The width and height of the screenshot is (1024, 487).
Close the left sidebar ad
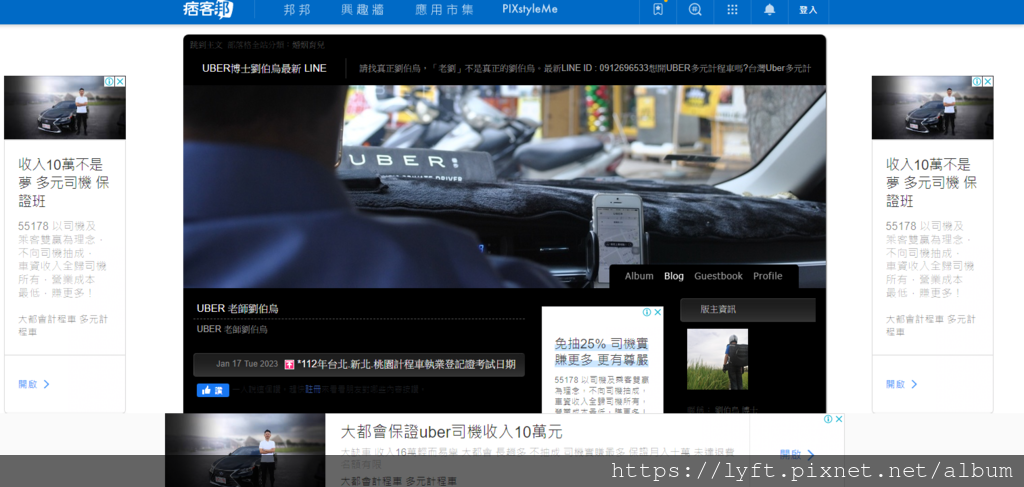point(120,82)
